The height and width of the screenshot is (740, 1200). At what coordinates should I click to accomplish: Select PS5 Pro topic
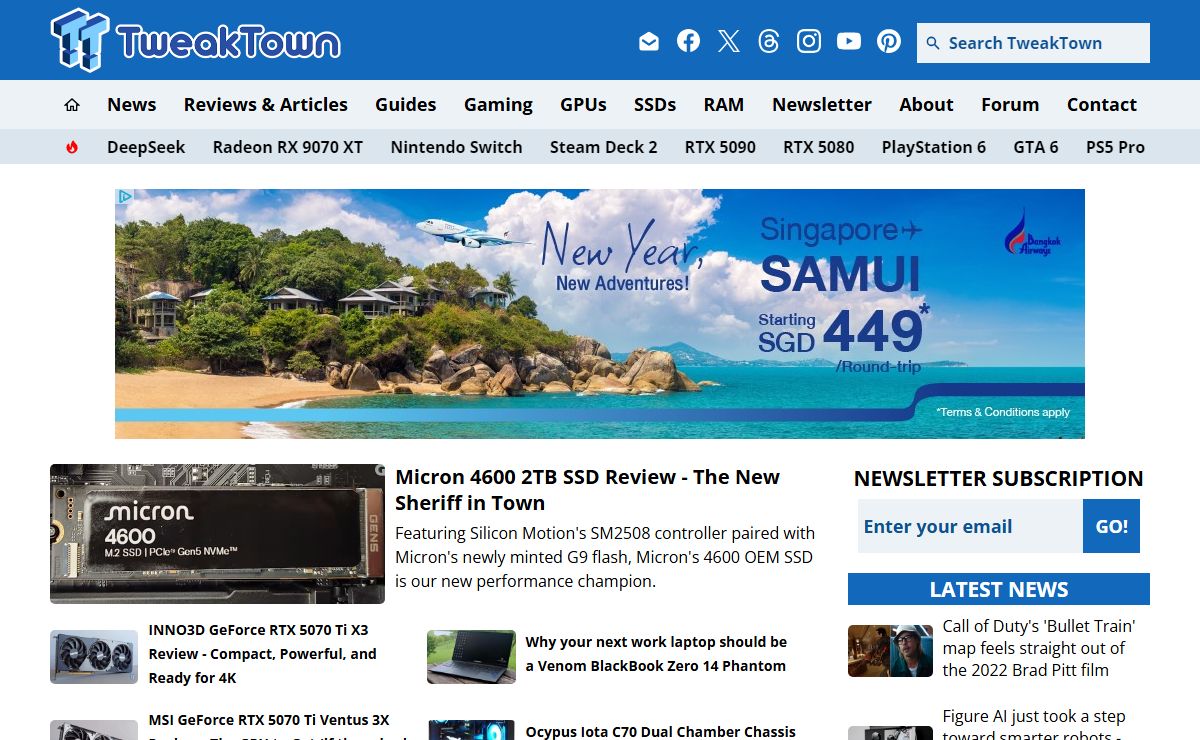point(1115,147)
